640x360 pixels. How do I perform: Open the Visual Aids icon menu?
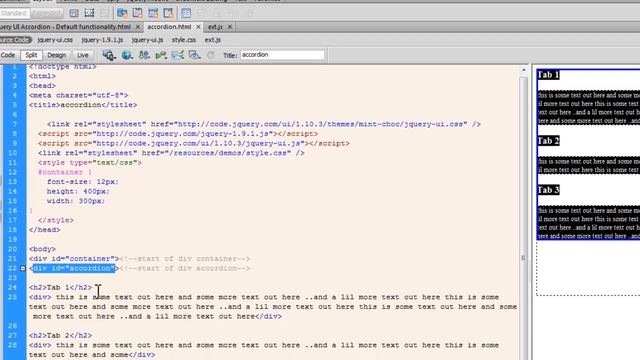coord(195,55)
